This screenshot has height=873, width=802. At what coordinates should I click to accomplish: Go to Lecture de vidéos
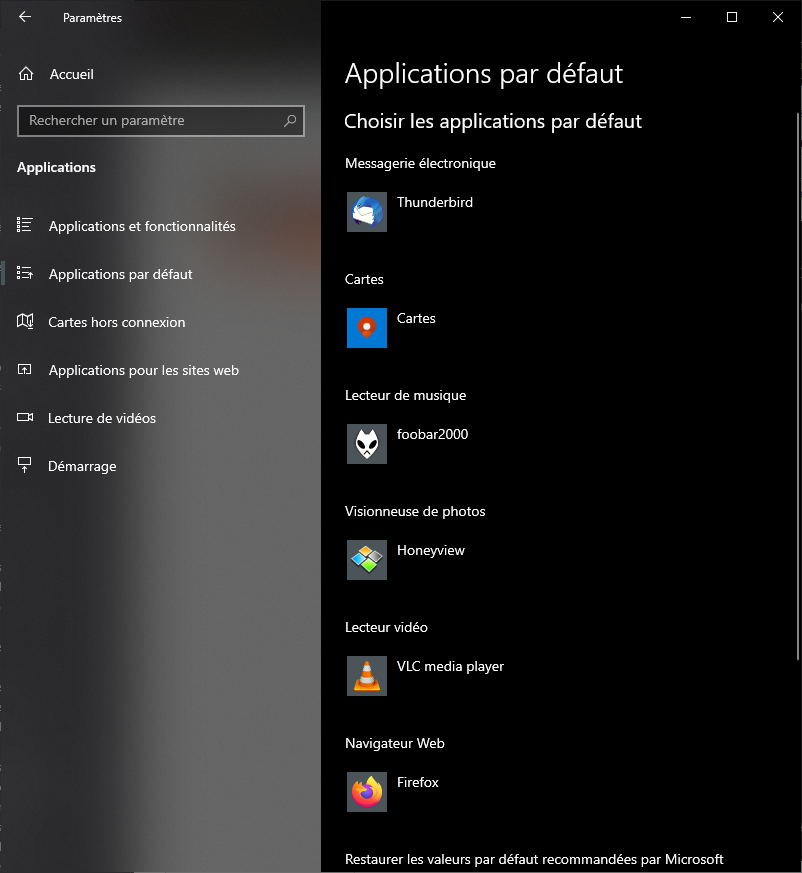point(102,418)
